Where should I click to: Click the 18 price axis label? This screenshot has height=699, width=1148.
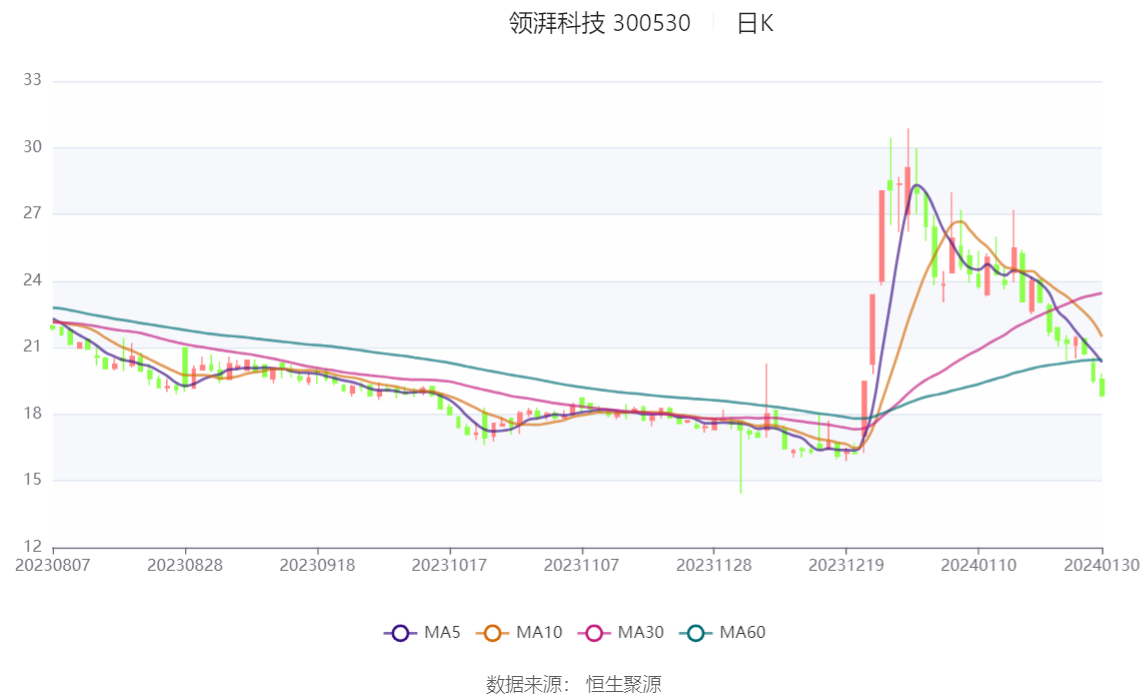32,414
